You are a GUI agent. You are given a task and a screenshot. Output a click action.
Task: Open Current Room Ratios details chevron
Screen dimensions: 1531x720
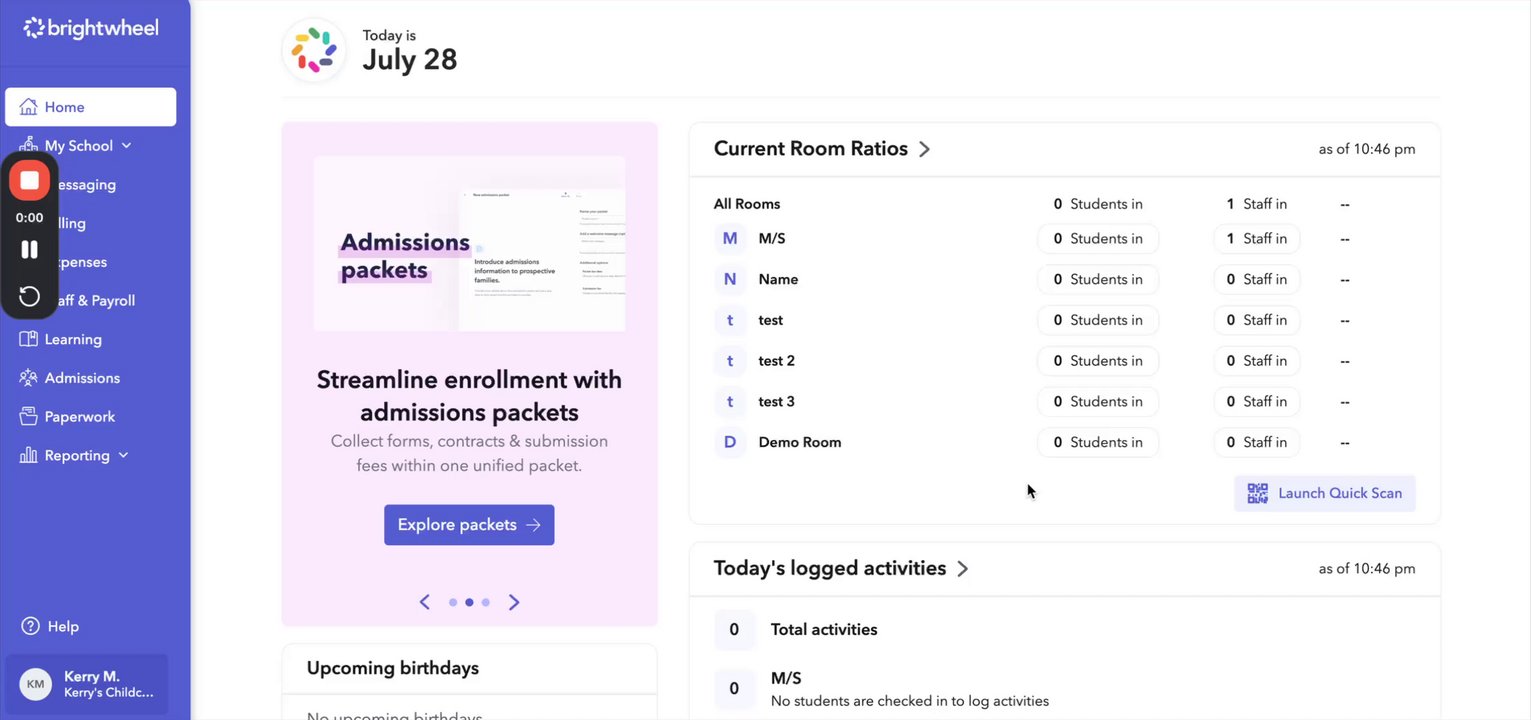[925, 149]
